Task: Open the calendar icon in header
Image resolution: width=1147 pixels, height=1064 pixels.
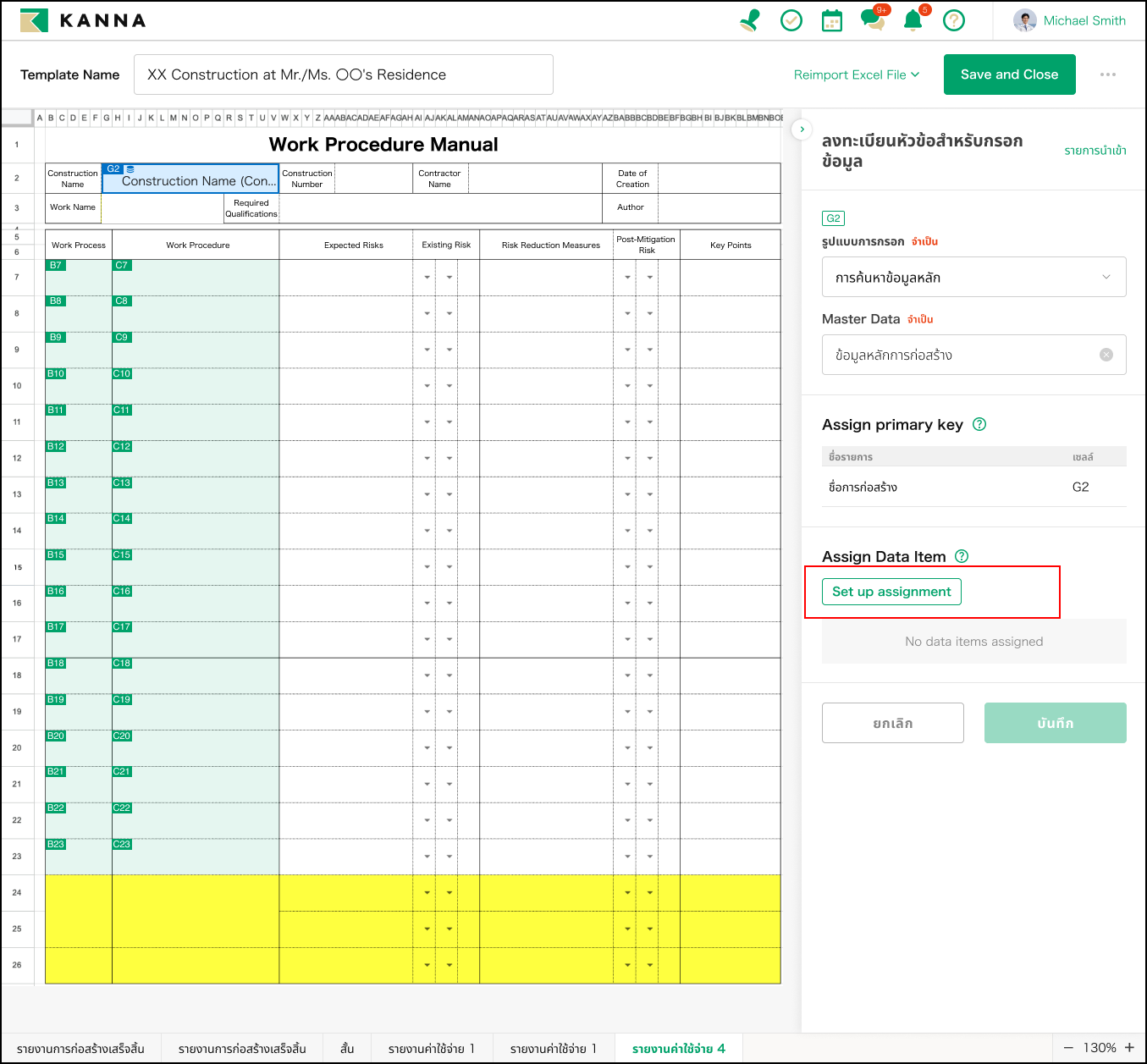Action: click(x=832, y=20)
